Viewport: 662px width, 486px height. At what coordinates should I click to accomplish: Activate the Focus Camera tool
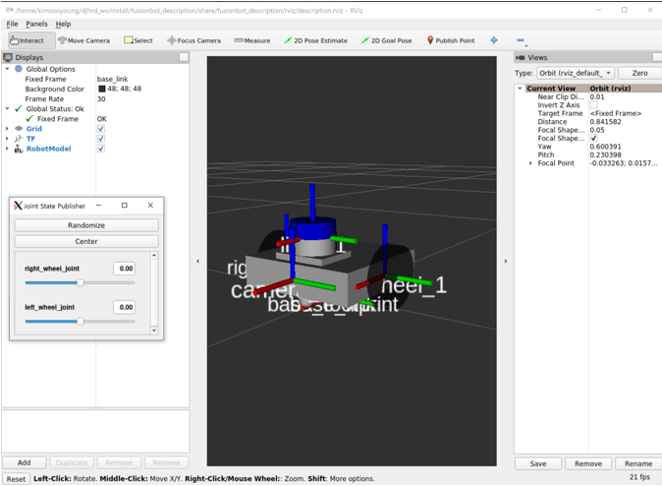(x=194, y=41)
